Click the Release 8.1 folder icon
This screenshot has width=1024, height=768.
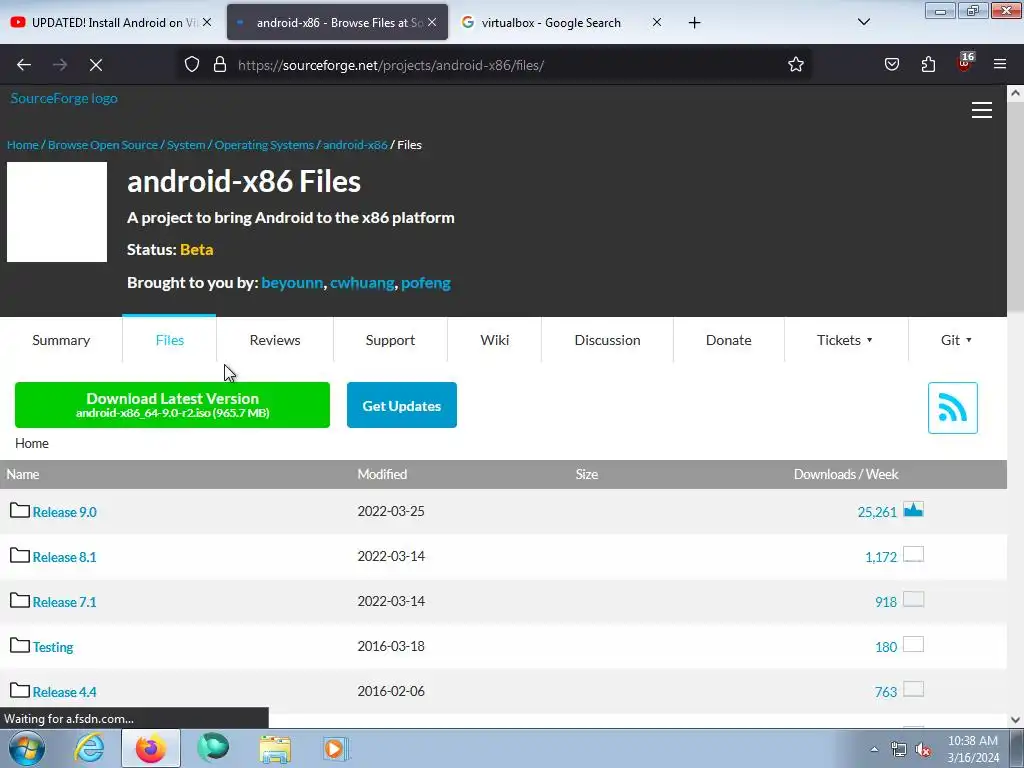[x=20, y=555]
